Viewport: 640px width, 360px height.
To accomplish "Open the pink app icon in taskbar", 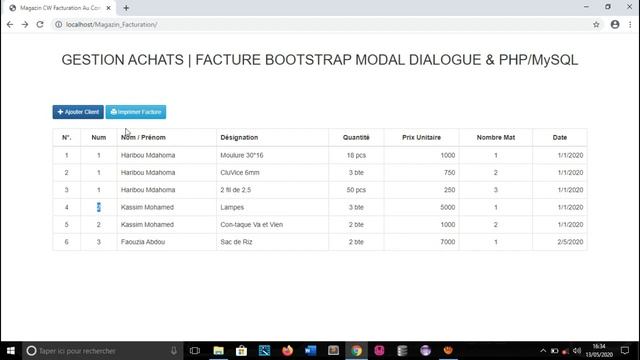I will click(x=379, y=351).
